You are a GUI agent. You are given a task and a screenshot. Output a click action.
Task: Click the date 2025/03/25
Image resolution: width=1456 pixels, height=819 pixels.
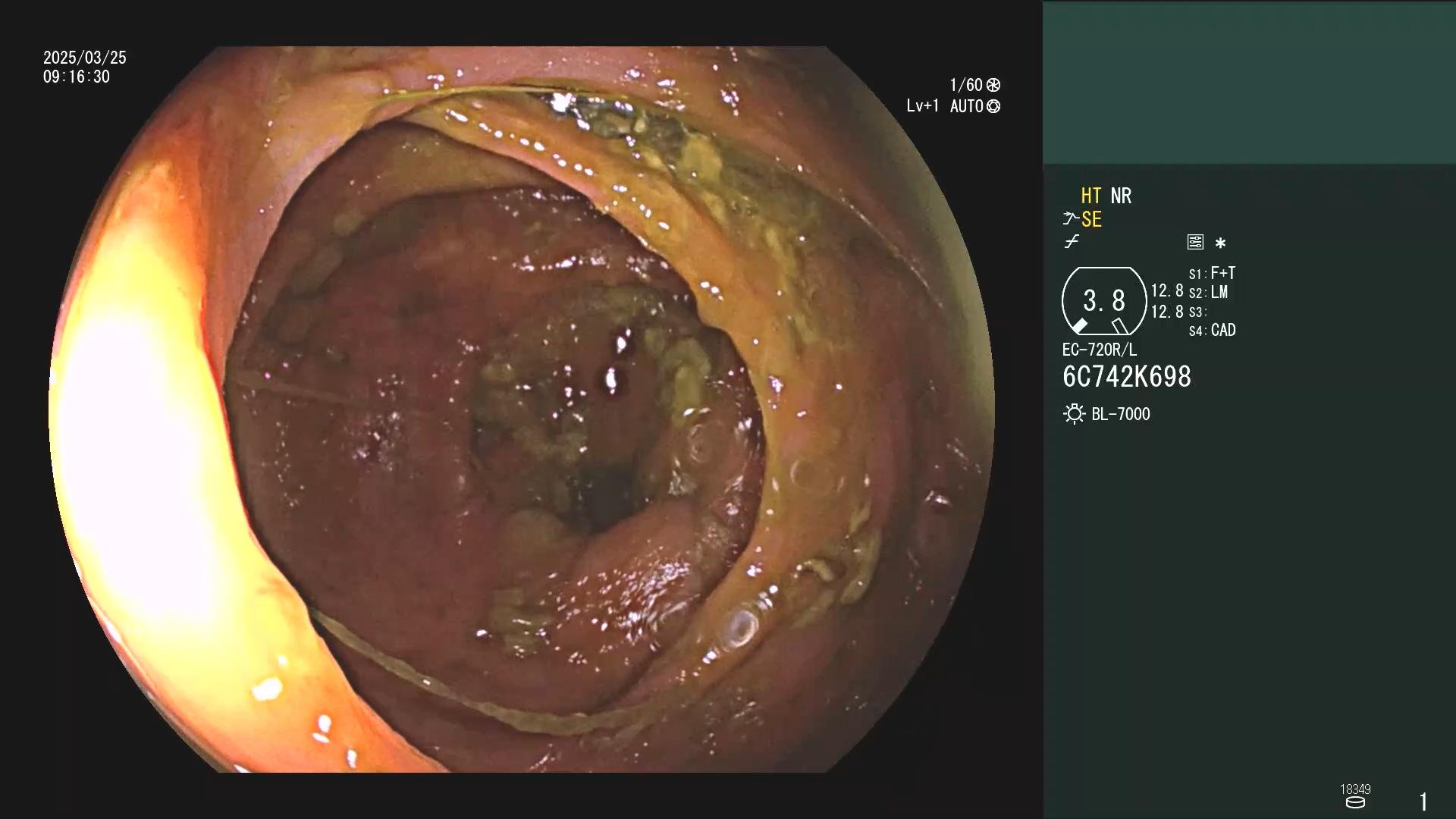click(x=85, y=58)
